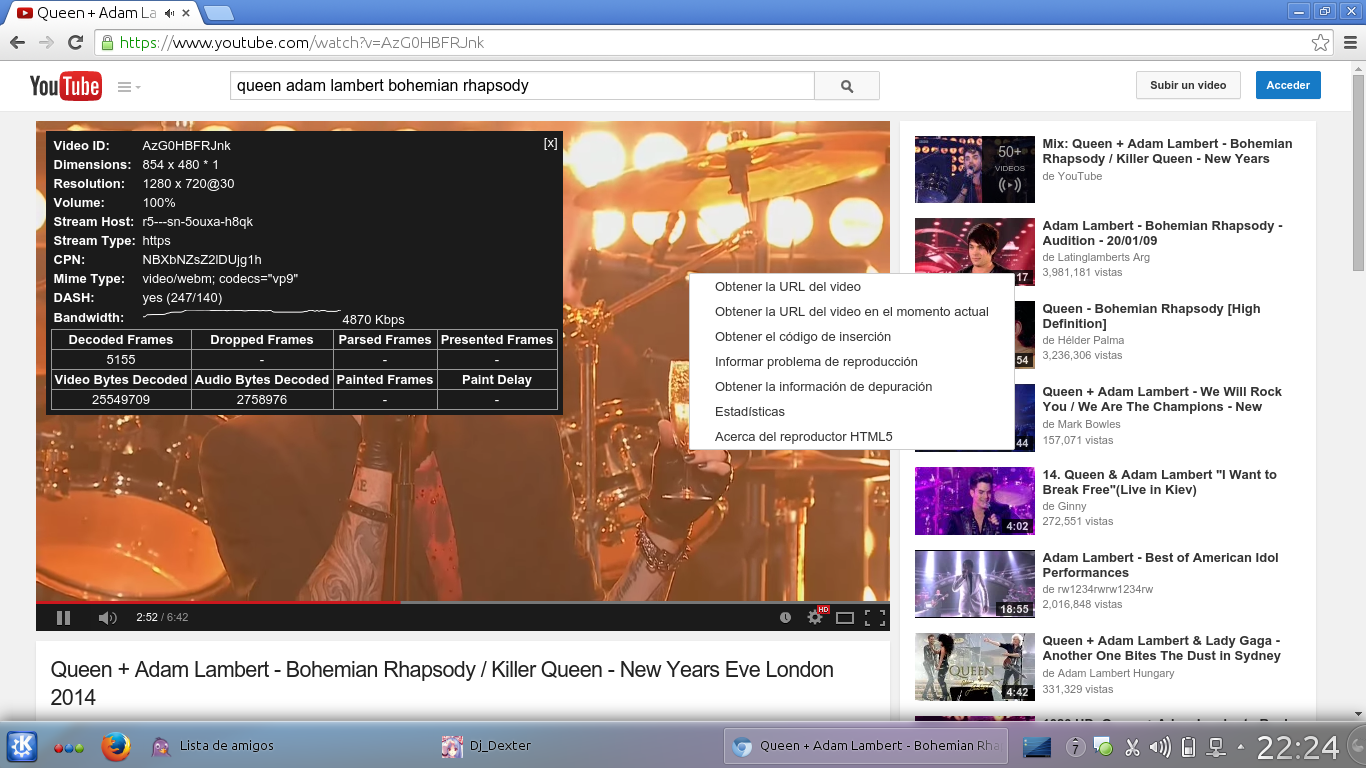1366x768 pixels.
Task: Click the green SSL padlock icon
Action: pos(107,43)
